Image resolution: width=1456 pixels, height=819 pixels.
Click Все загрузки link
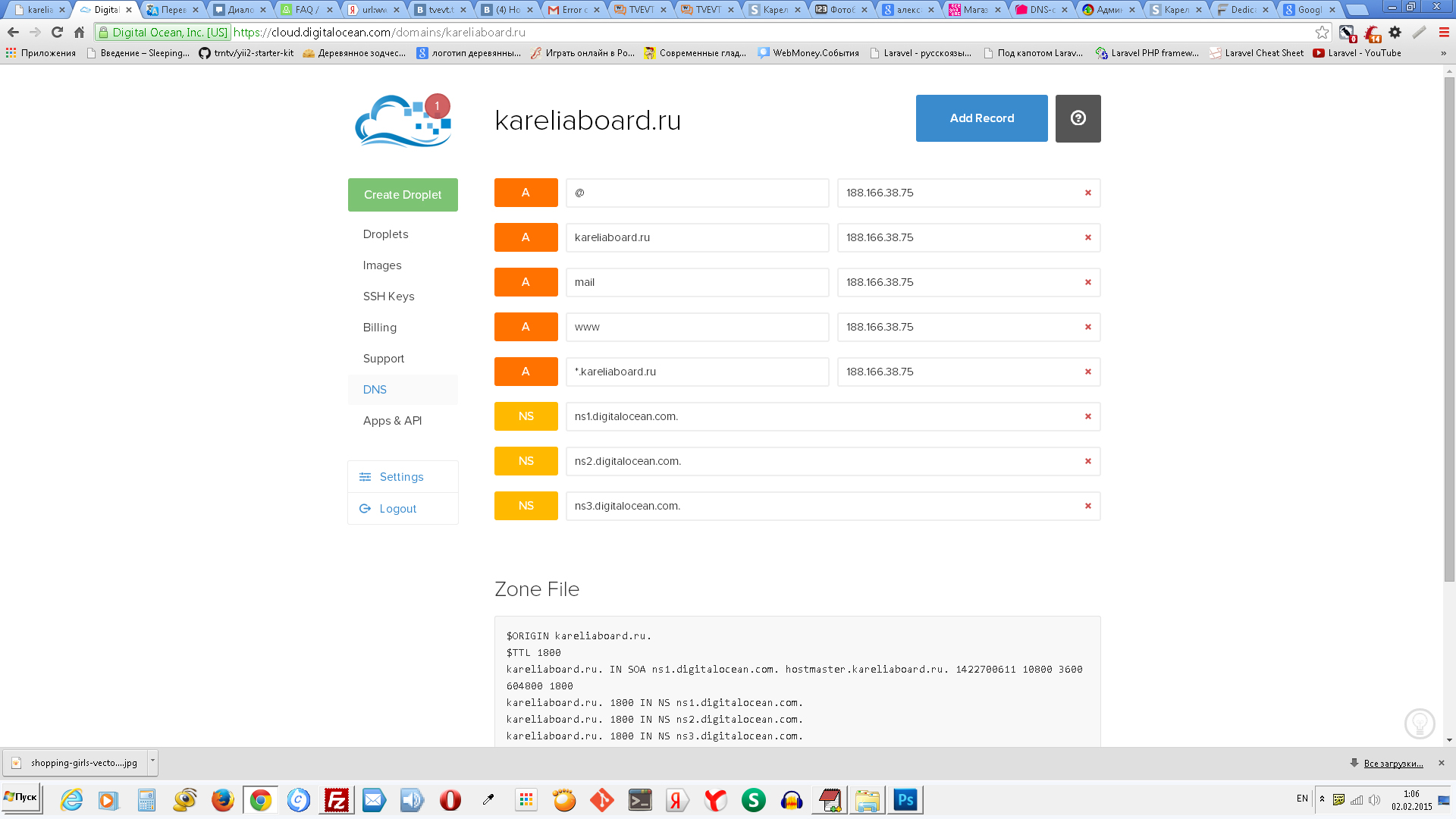pos(1393,764)
